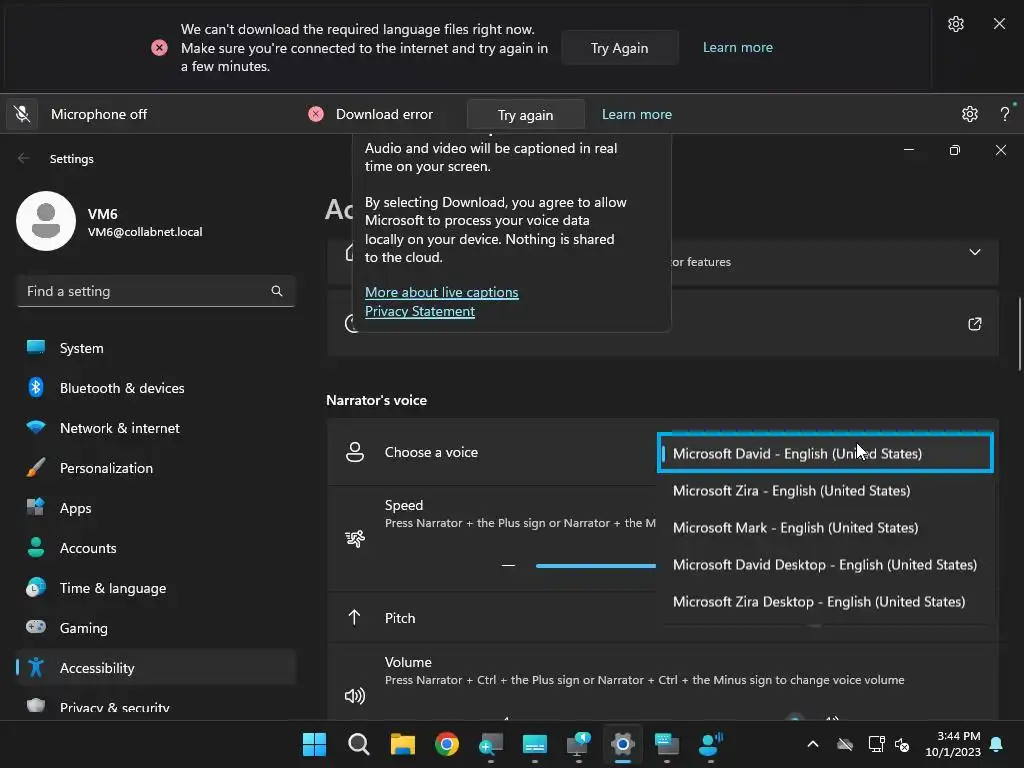Open Voice access app from taskbar
Image resolution: width=1024 pixels, height=768 pixels.
pyautogui.click(x=711, y=744)
